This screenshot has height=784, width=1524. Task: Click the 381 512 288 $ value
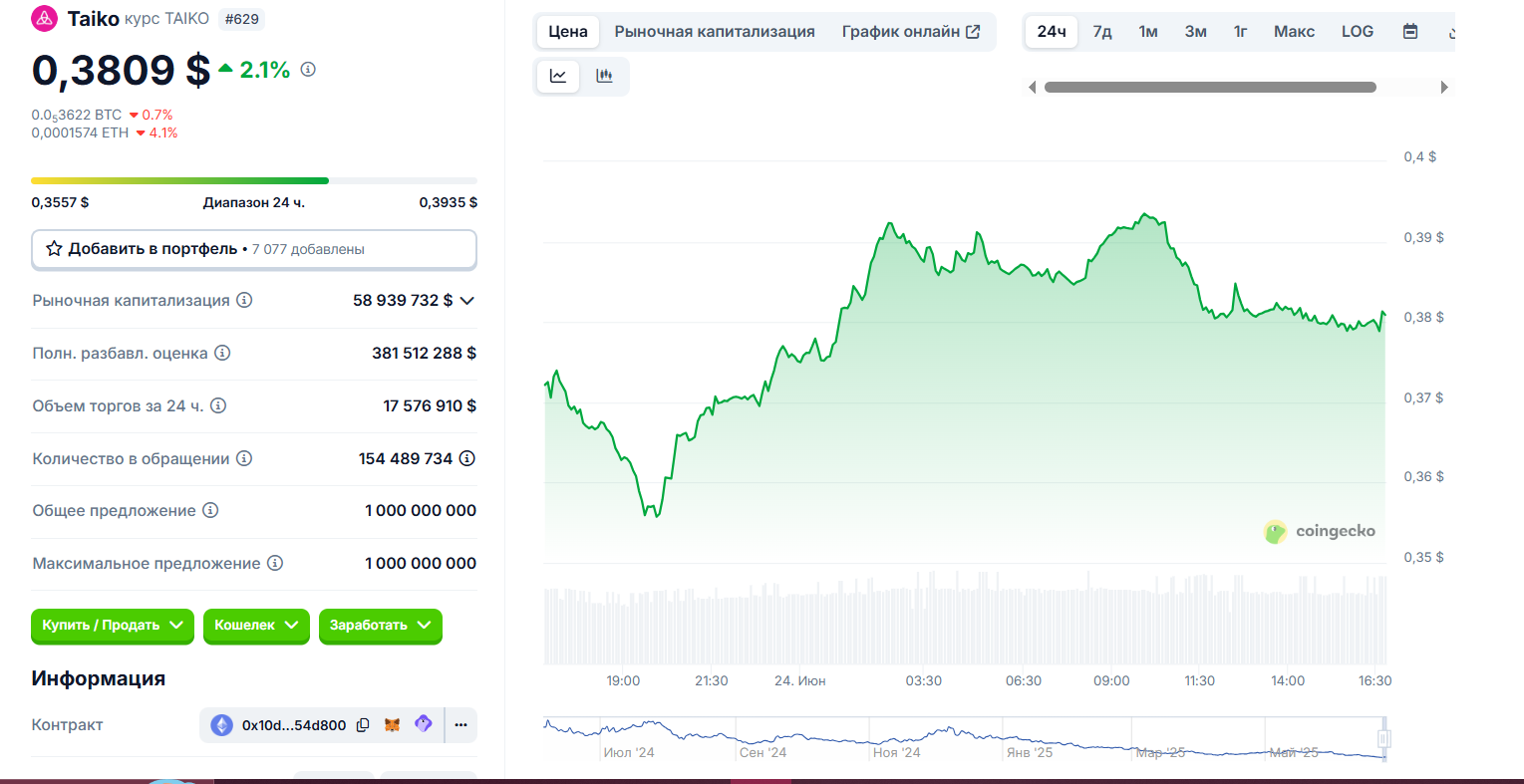pos(424,353)
